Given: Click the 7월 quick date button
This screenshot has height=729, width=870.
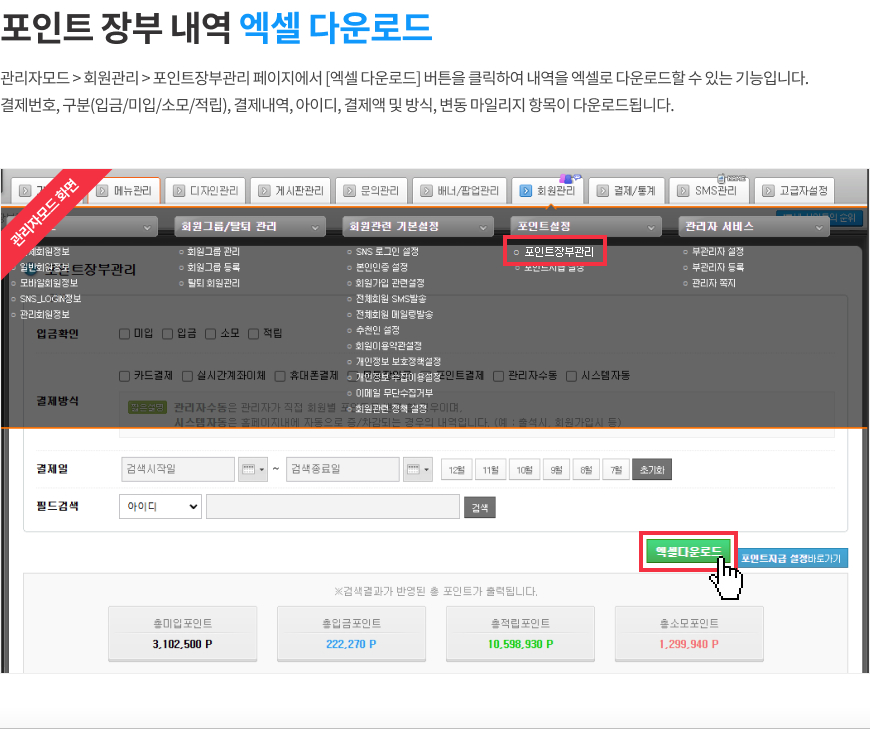Looking at the screenshot, I should (x=616, y=470).
